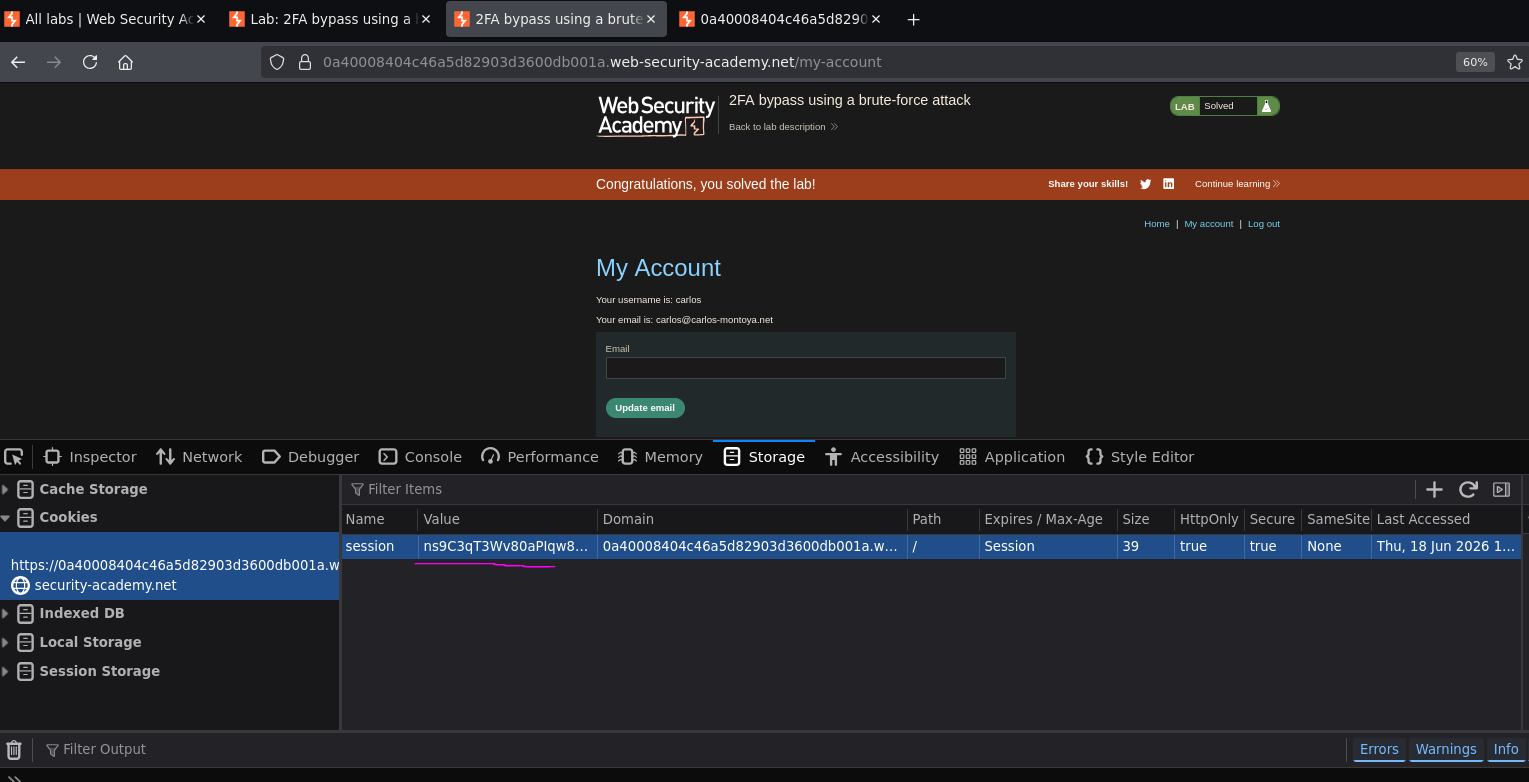Click the padlock site security icon
This screenshot has width=1529, height=782.
coord(305,62)
